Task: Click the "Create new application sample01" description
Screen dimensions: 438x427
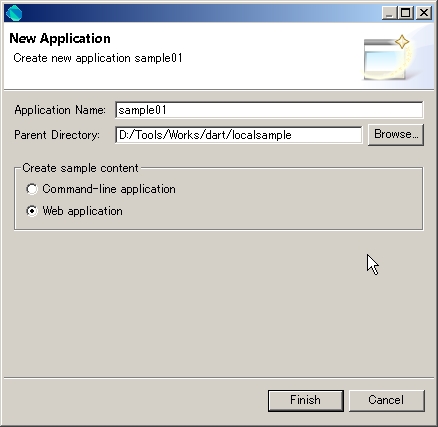Action: coord(98,58)
